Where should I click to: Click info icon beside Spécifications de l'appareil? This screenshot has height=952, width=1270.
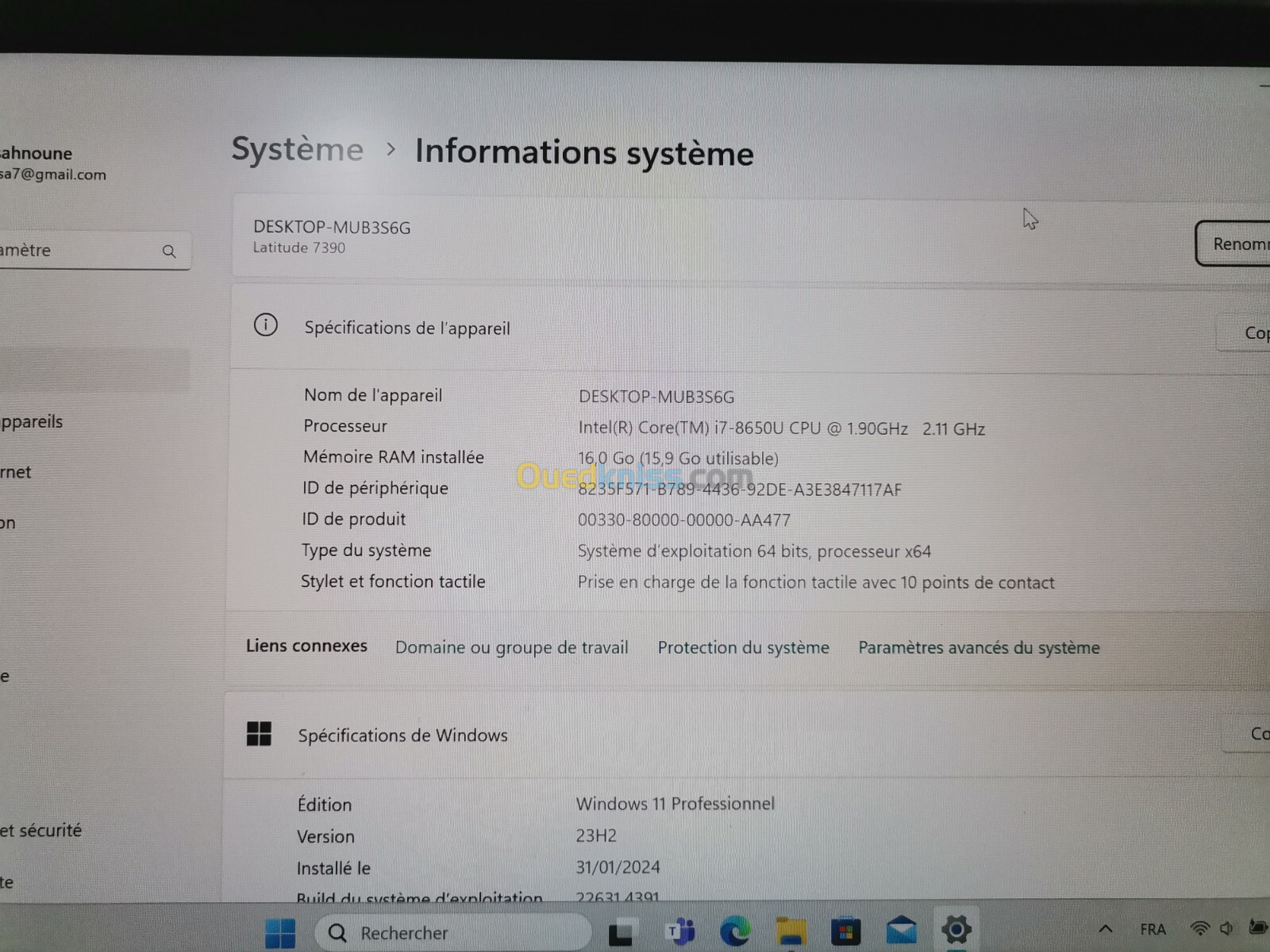[266, 324]
